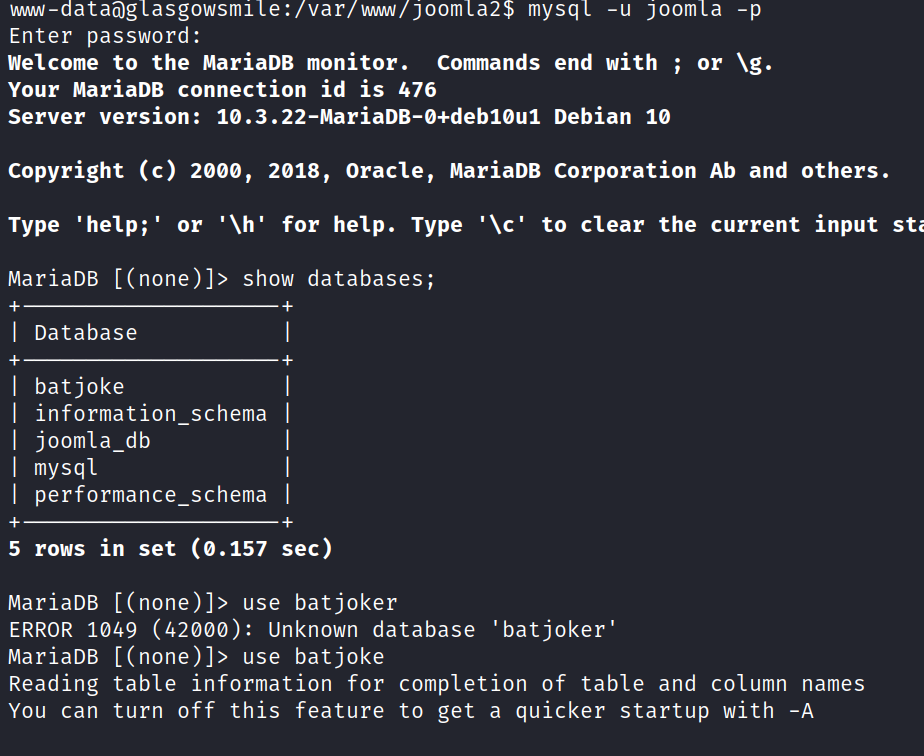Click the 'Database' table column header
This screenshot has height=756, width=924.
(86, 333)
